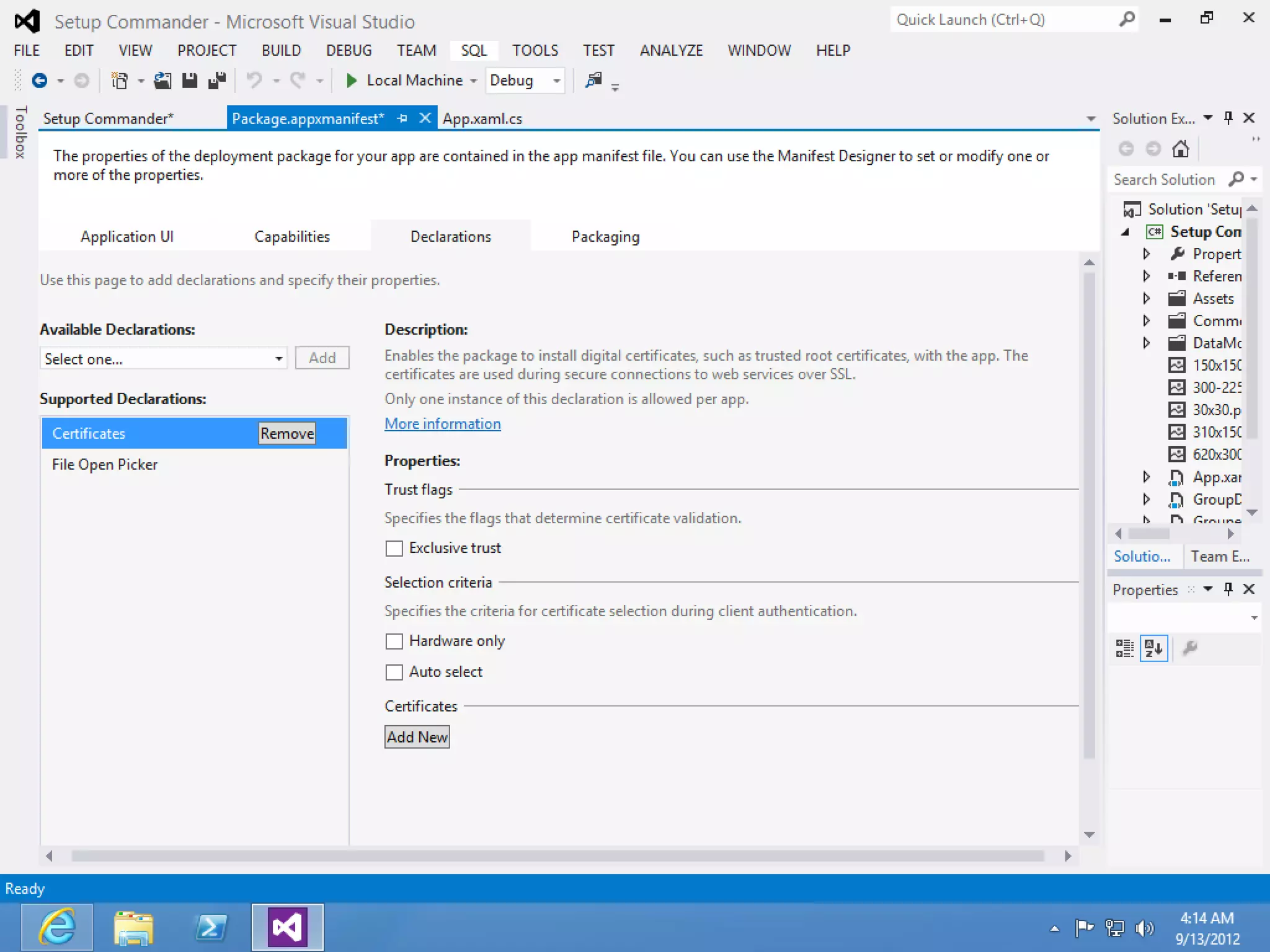Check the Hardware only option
The height and width of the screenshot is (952, 1270).
(394, 641)
